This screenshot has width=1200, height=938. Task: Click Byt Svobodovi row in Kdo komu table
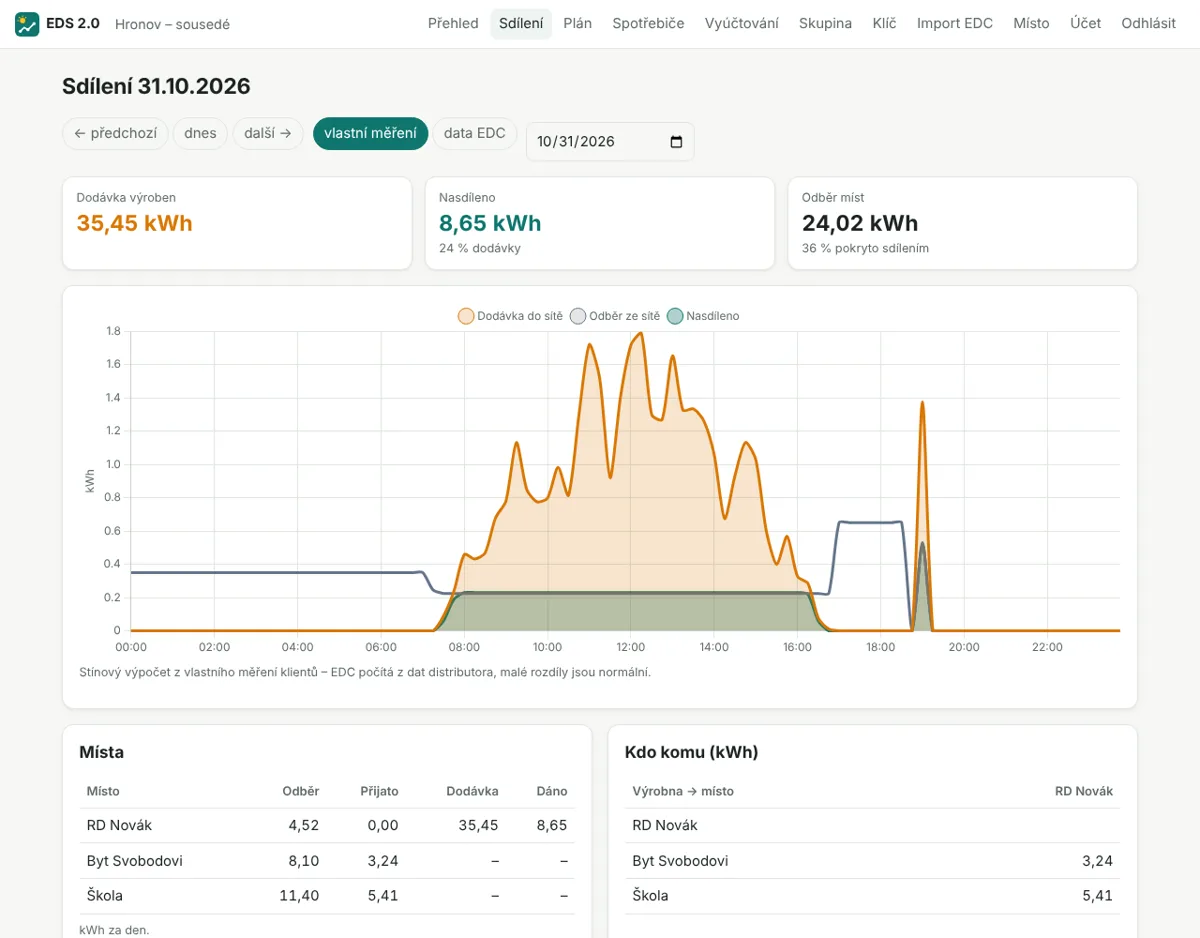click(x=872, y=861)
